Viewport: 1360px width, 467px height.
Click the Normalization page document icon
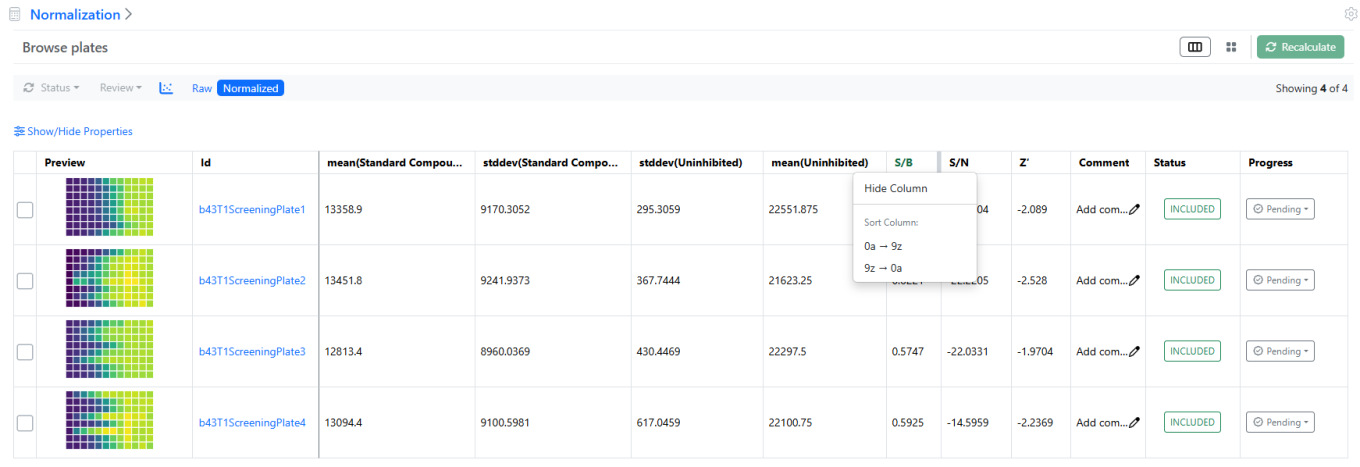(14, 15)
